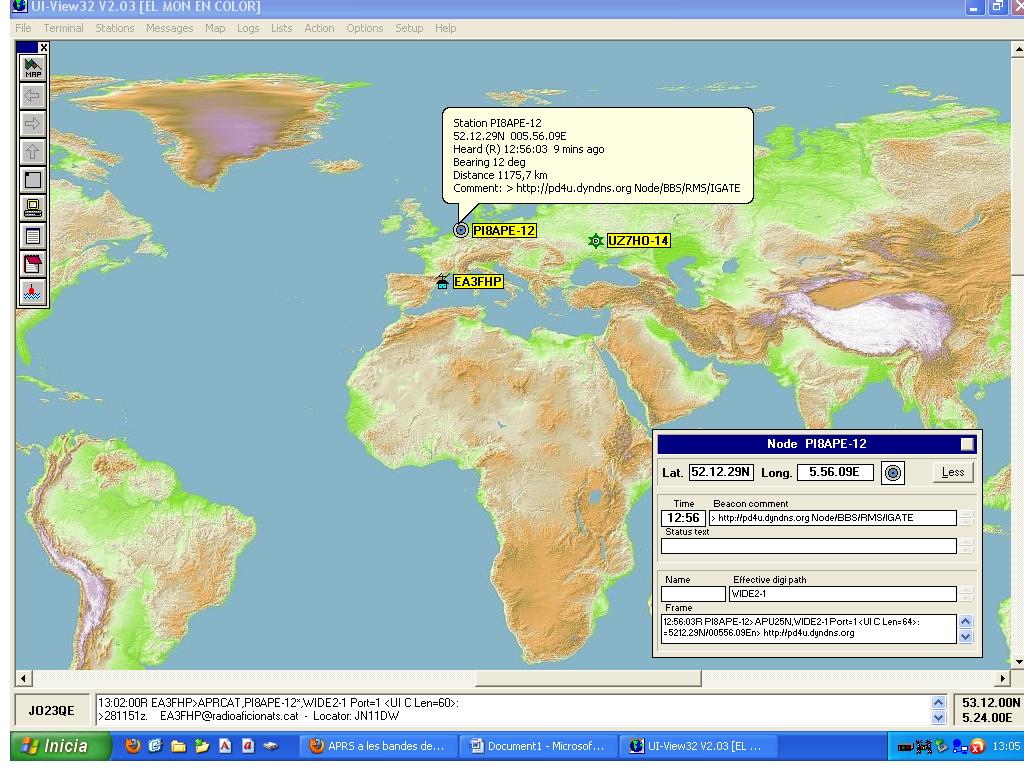Click the PI8APE-12 station symbol on map
This screenshot has height=768, width=1024.
tap(461, 230)
